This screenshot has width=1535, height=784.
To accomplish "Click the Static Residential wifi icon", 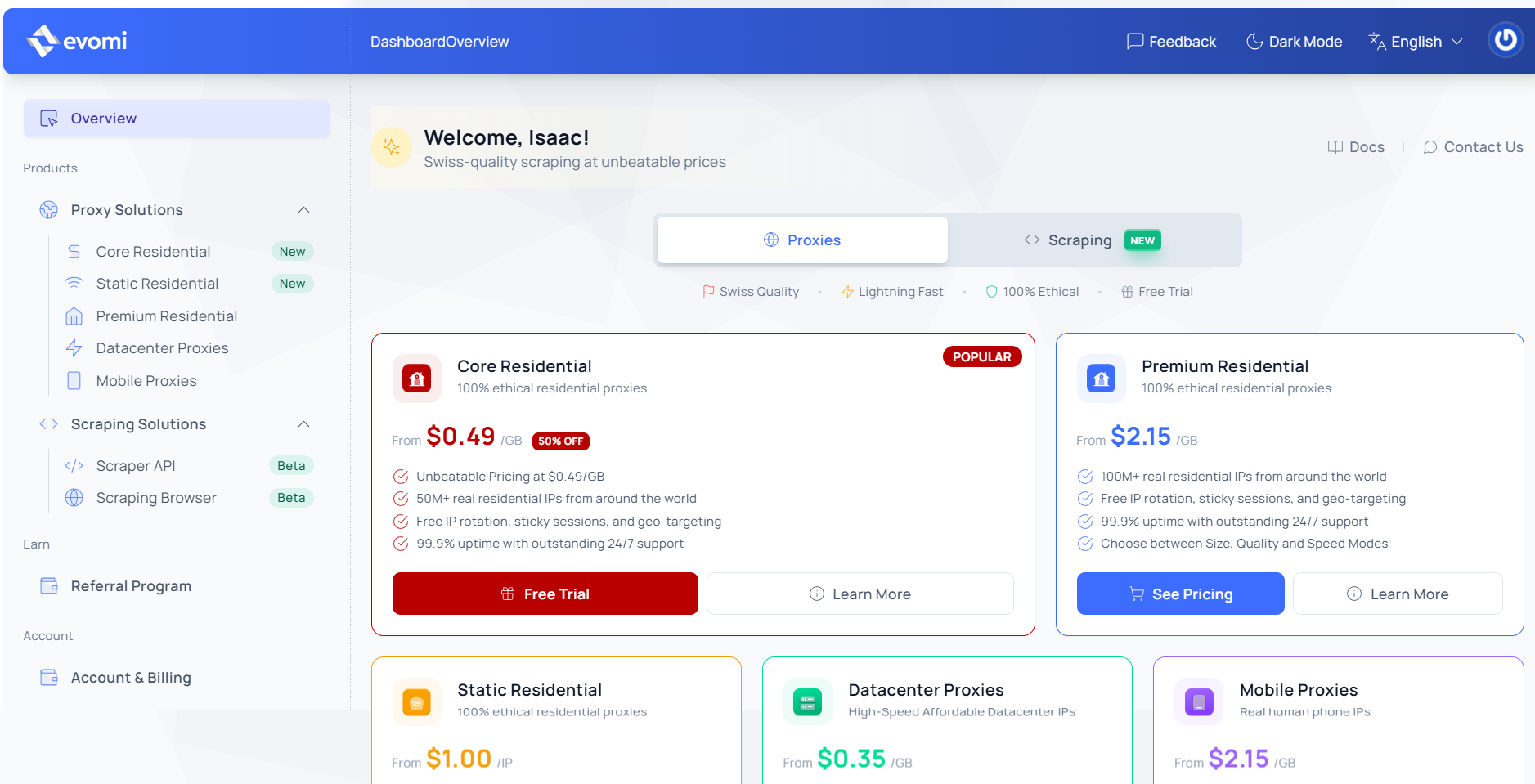I will pyautogui.click(x=74, y=284).
